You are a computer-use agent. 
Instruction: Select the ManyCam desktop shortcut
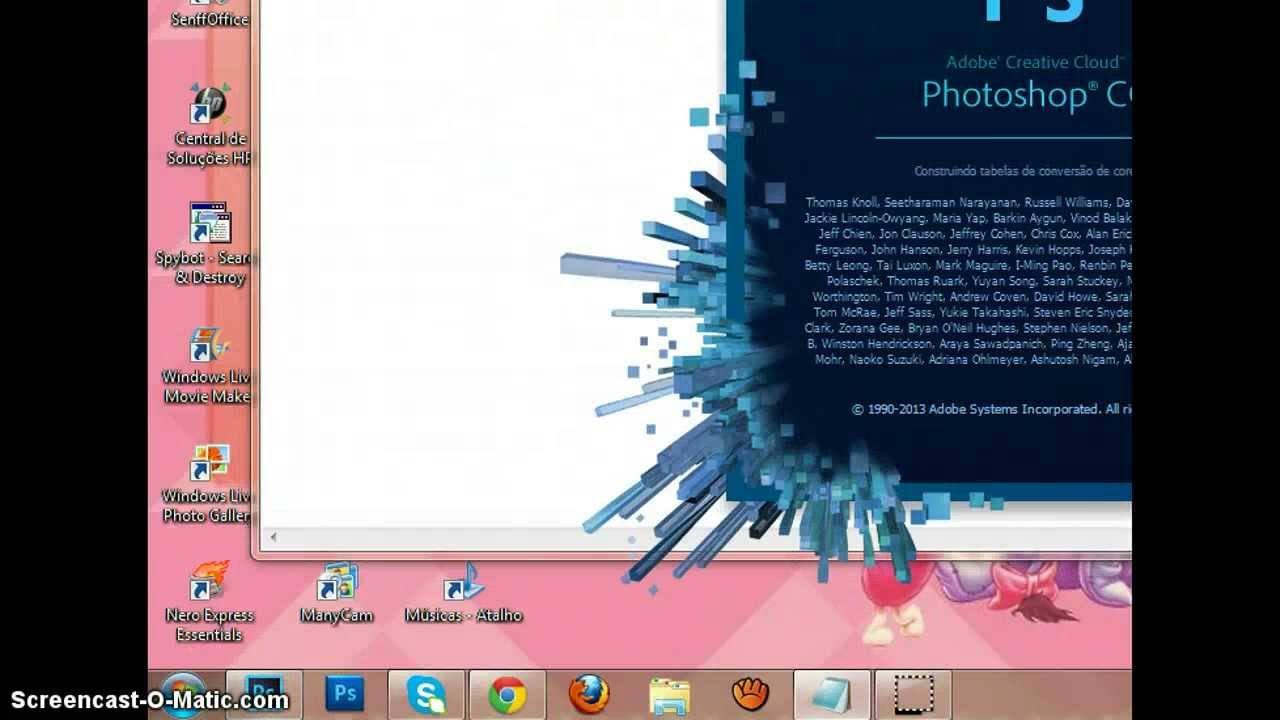click(x=337, y=593)
